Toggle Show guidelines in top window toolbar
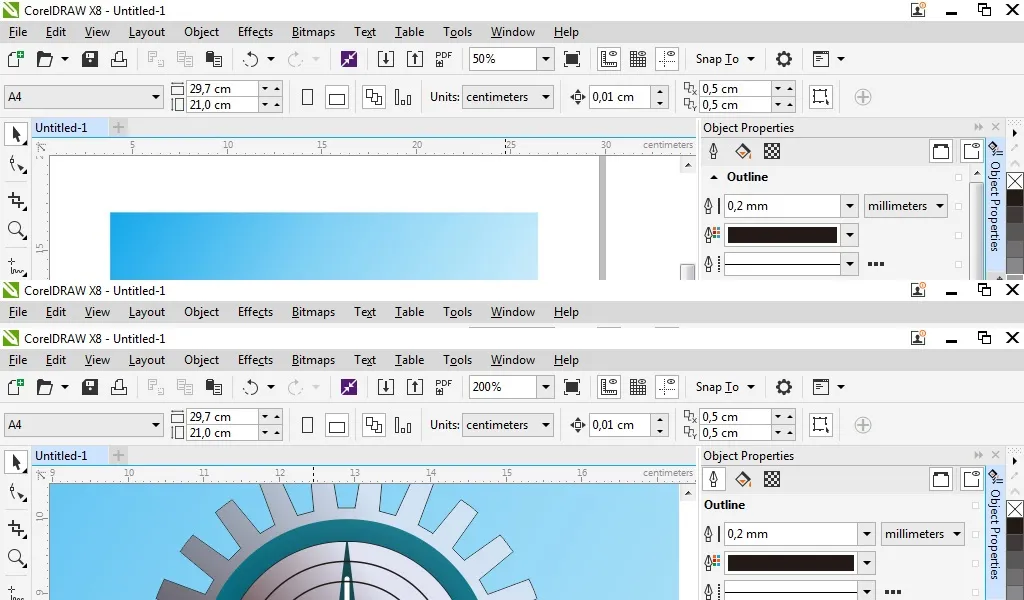Viewport: 1024px width, 600px height. [x=667, y=59]
